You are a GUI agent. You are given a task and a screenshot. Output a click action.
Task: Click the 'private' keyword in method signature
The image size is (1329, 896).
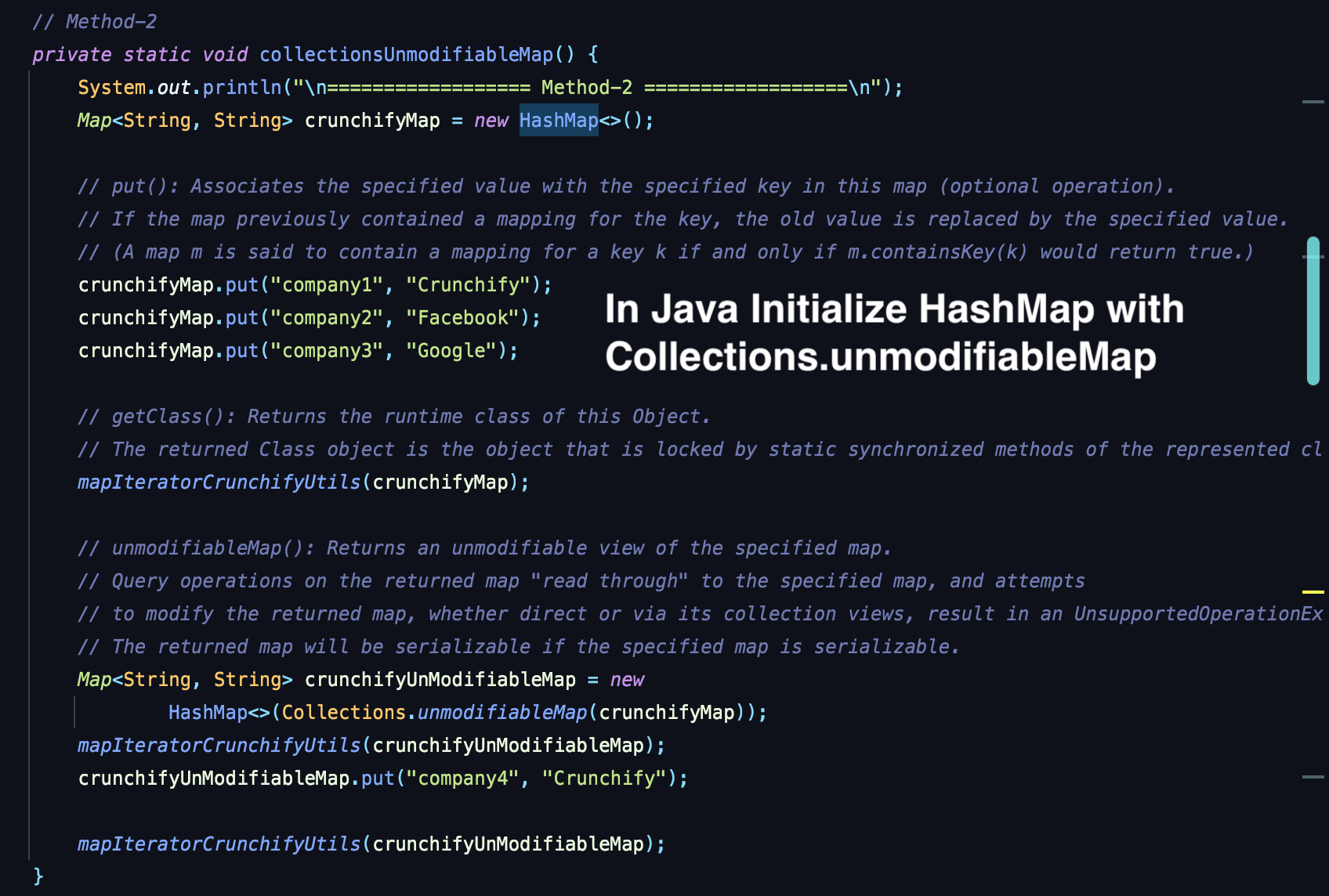[x=71, y=55]
